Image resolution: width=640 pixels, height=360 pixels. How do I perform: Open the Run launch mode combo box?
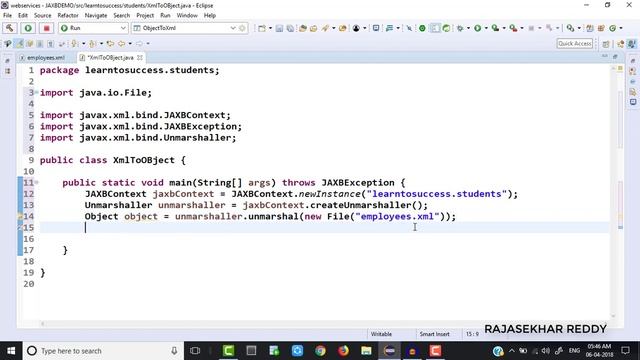[93, 28]
